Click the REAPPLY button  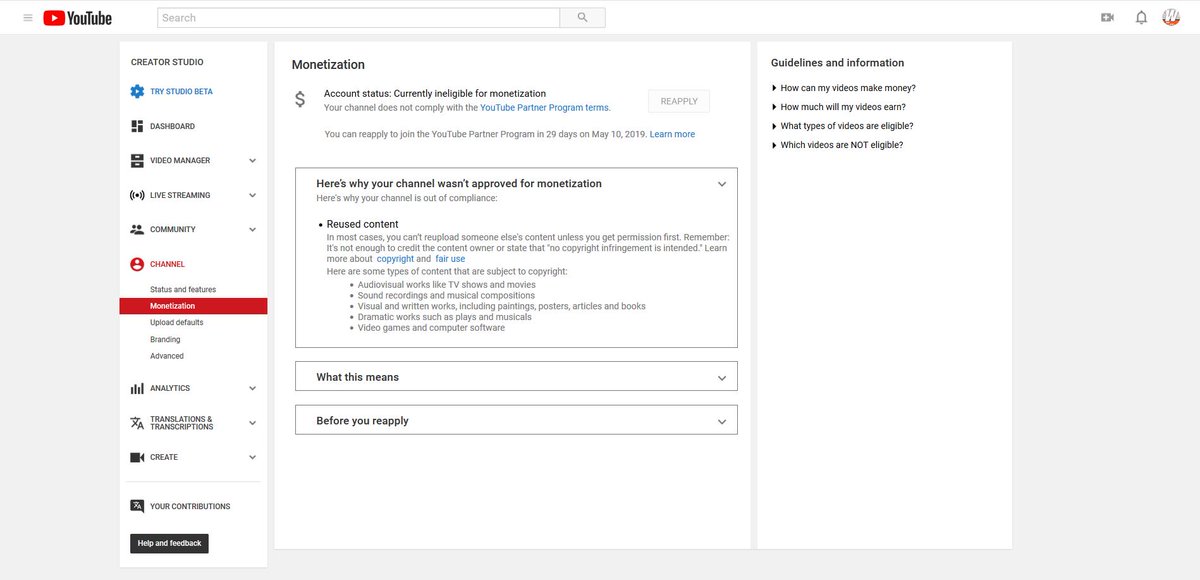(679, 101)
